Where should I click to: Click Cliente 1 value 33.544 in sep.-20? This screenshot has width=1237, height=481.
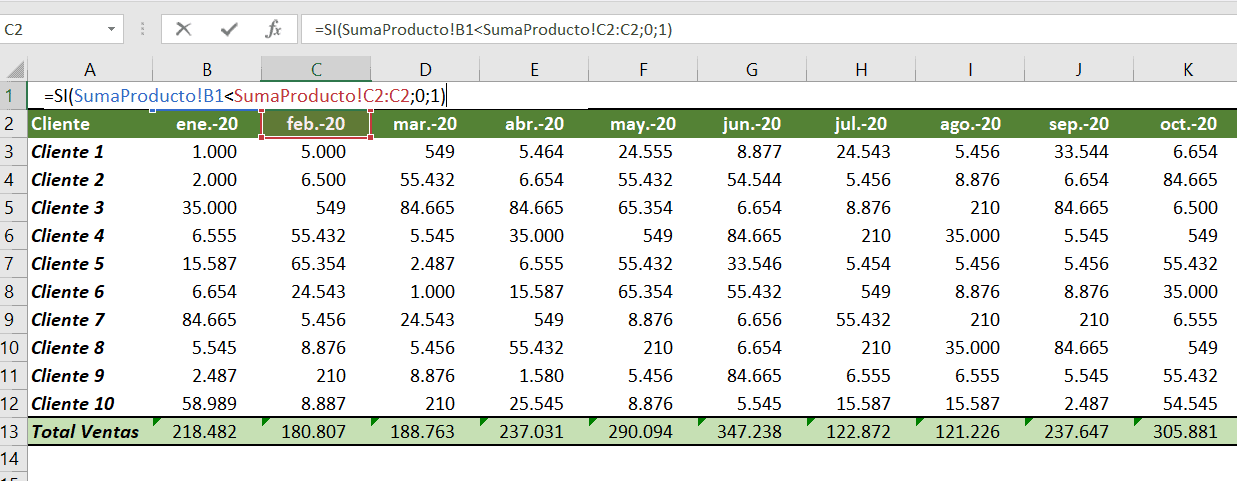click(1078, 152)
